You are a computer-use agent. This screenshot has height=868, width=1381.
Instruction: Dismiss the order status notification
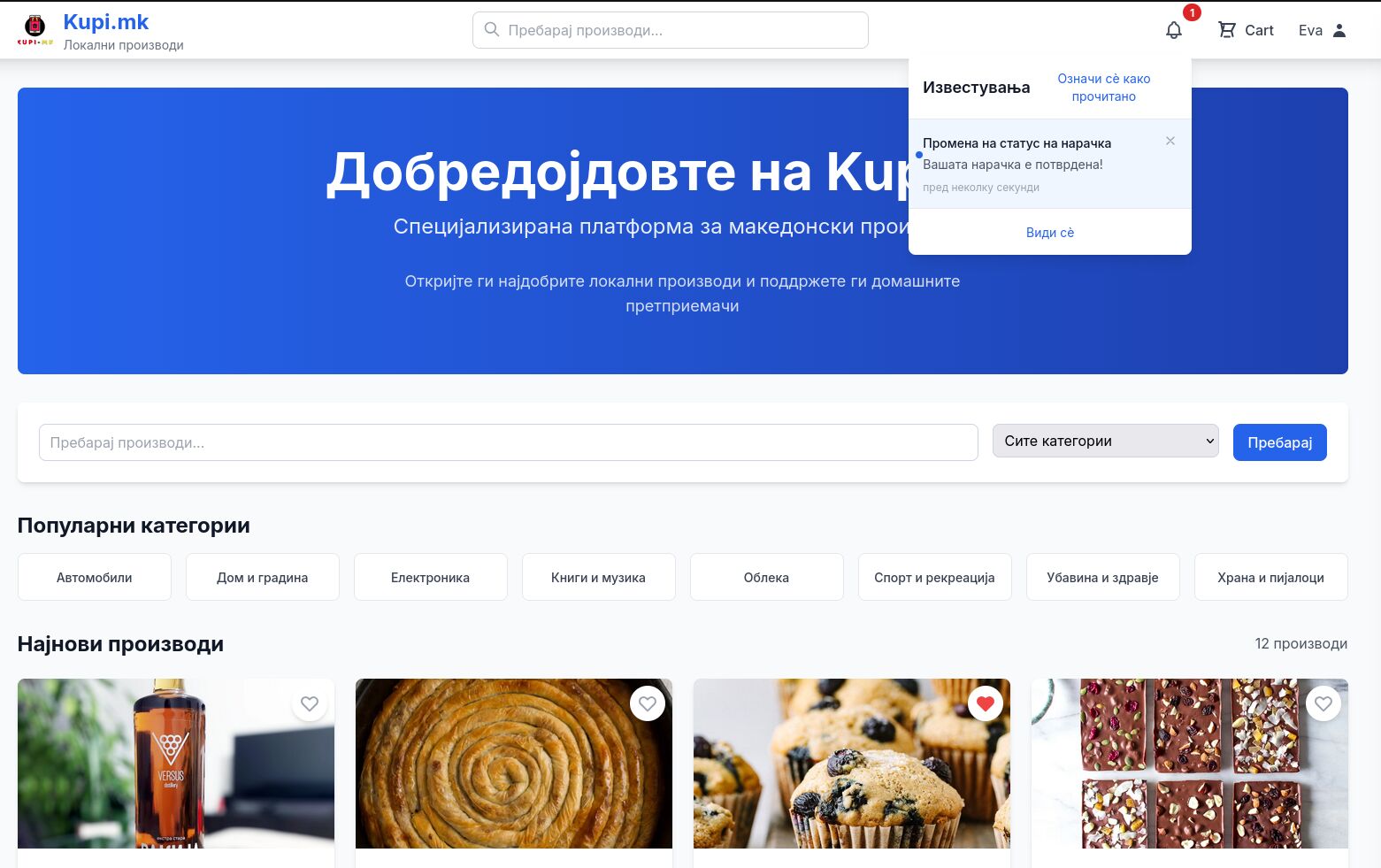coord(1170,142)
